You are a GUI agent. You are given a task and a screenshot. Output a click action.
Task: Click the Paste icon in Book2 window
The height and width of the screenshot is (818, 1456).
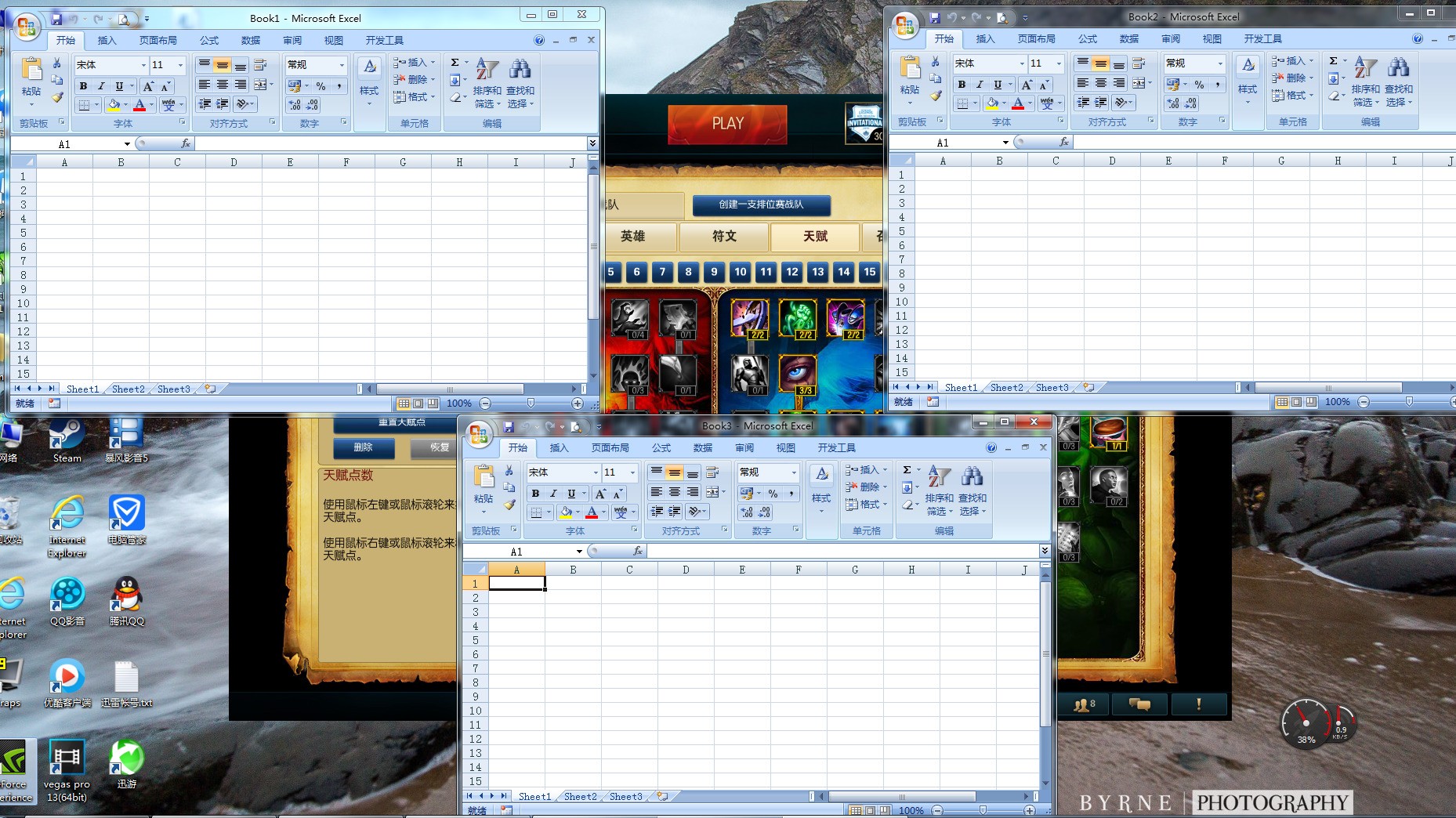pos(910,75)
